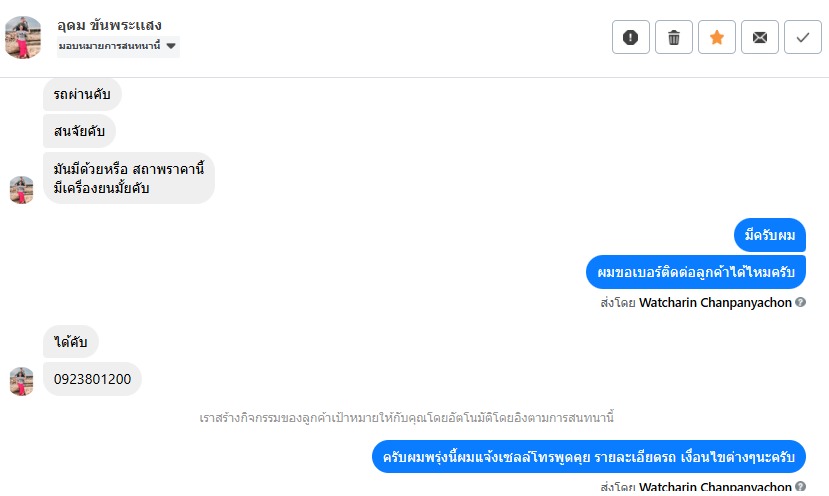The width and height of the screenshot is (829, 496).
Task: Delete conversation using trash icon
Action: pyautogui.click(x=673, y=37)
